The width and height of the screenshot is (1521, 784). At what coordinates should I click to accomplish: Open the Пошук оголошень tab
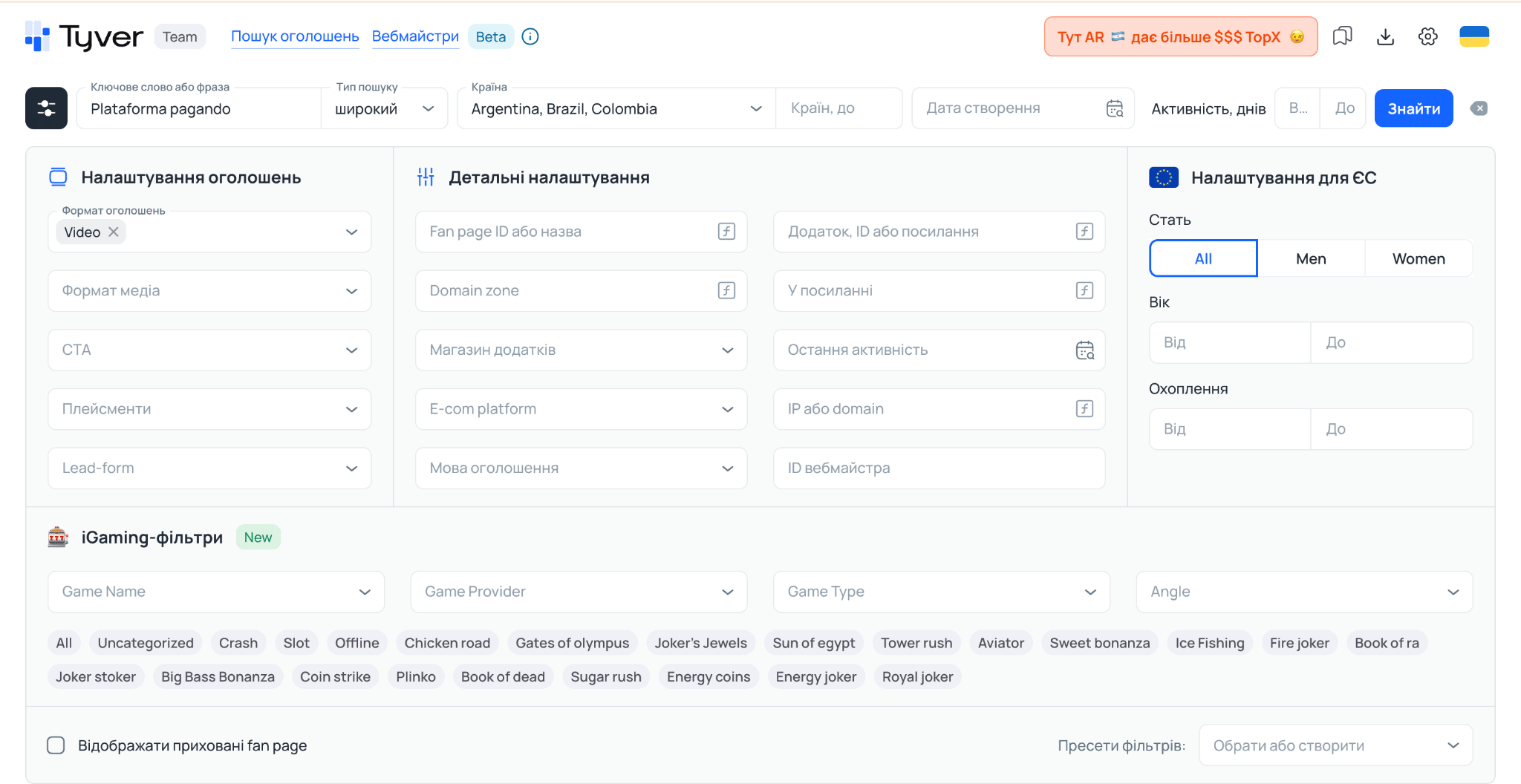(295, 36)
